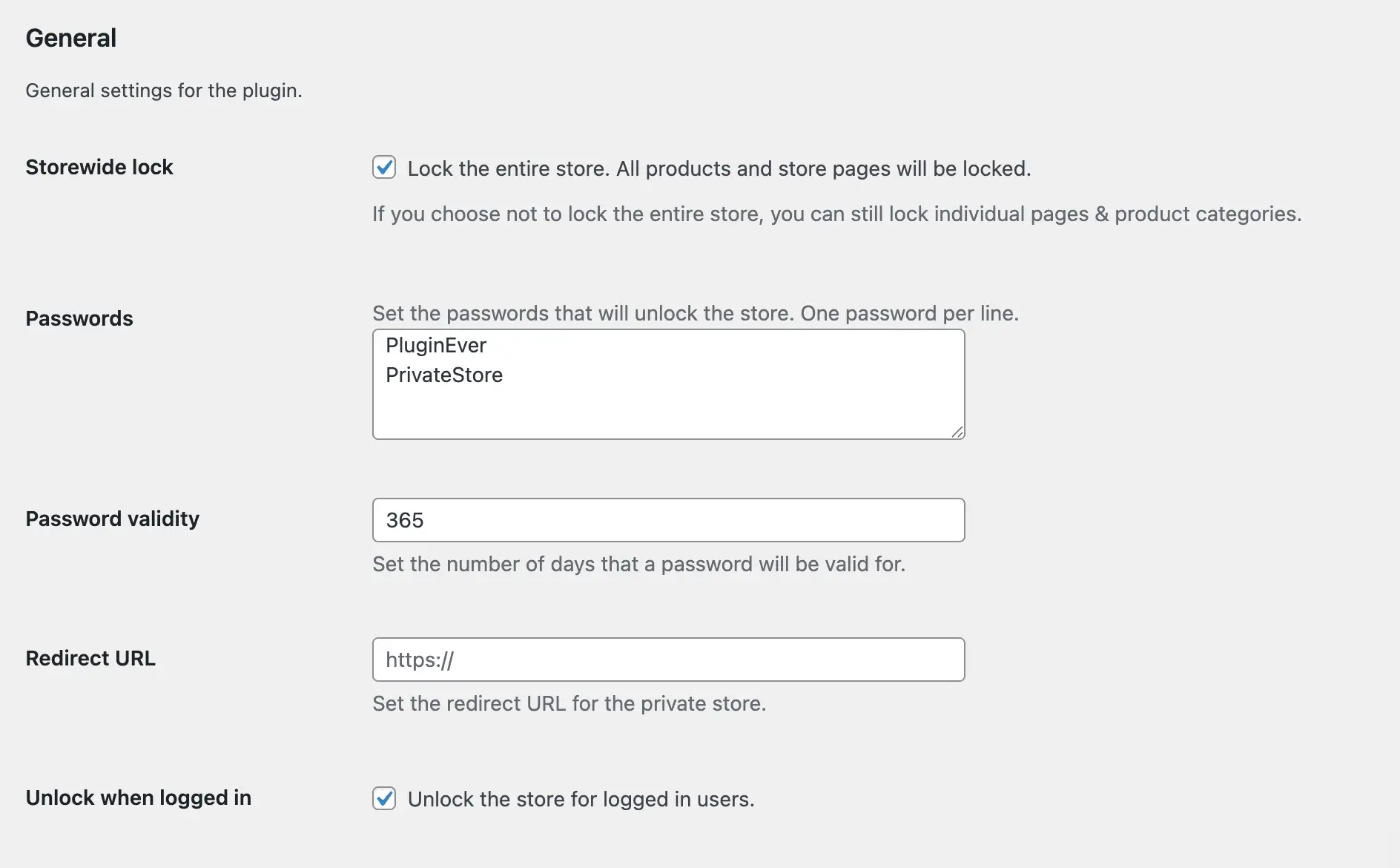Click the 'General settings for the plugin' description
The image size is (1400, 868).
coord(164,91)
